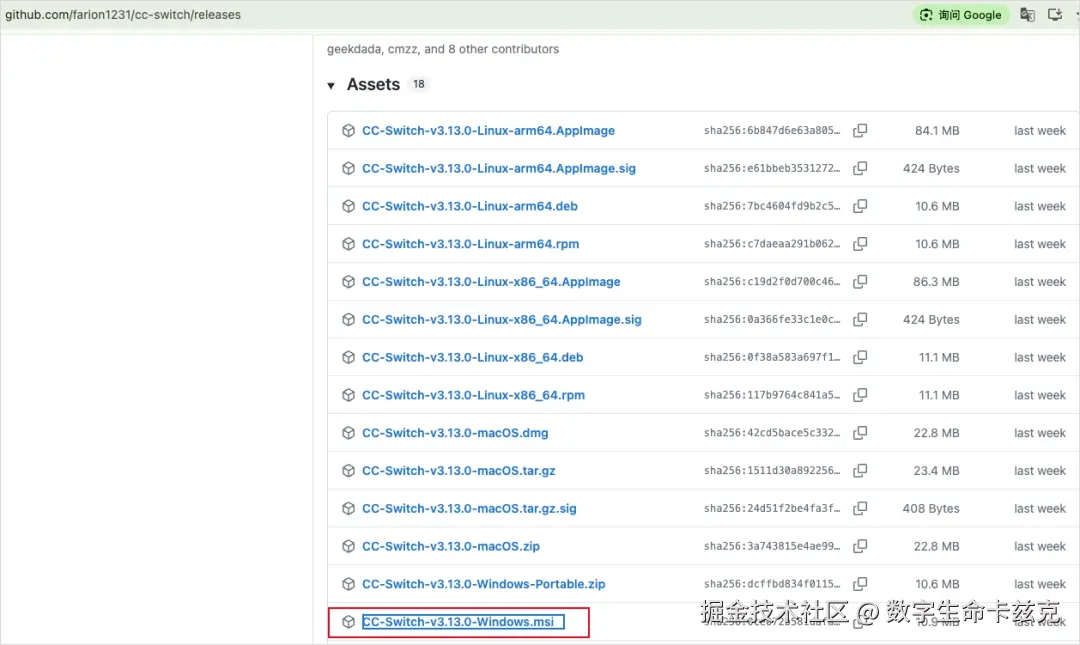Viewport: 1080px width, 645px height.
Task: Collapse the Assets section triangle
Action: (x=331, y=85)
